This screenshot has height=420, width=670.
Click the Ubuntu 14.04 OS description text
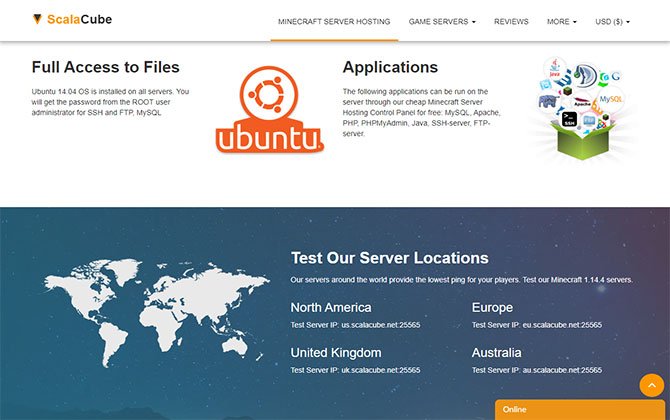pos(110,102)
